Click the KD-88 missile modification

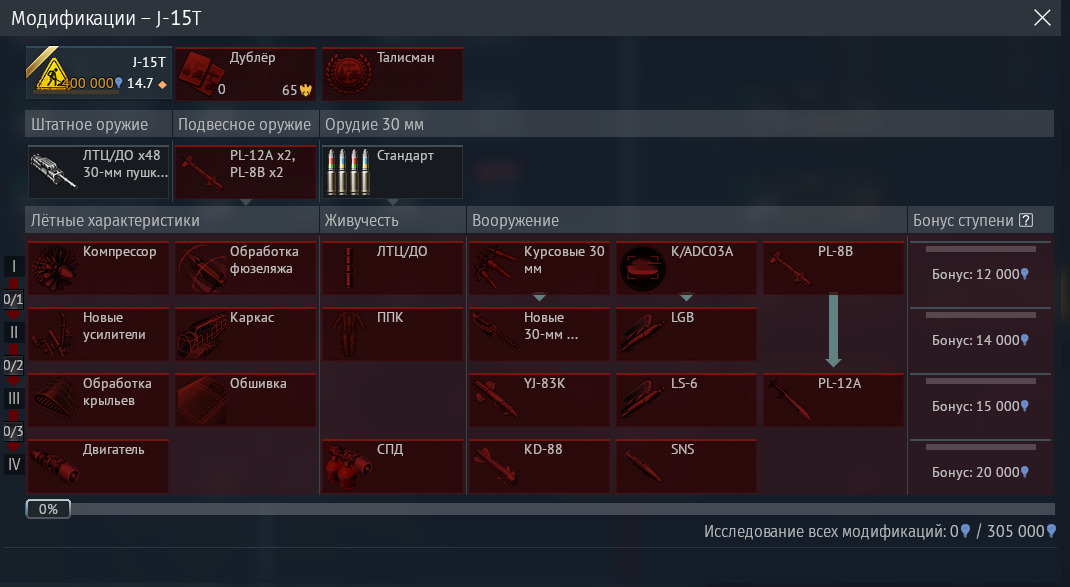(x=539, y=465)
